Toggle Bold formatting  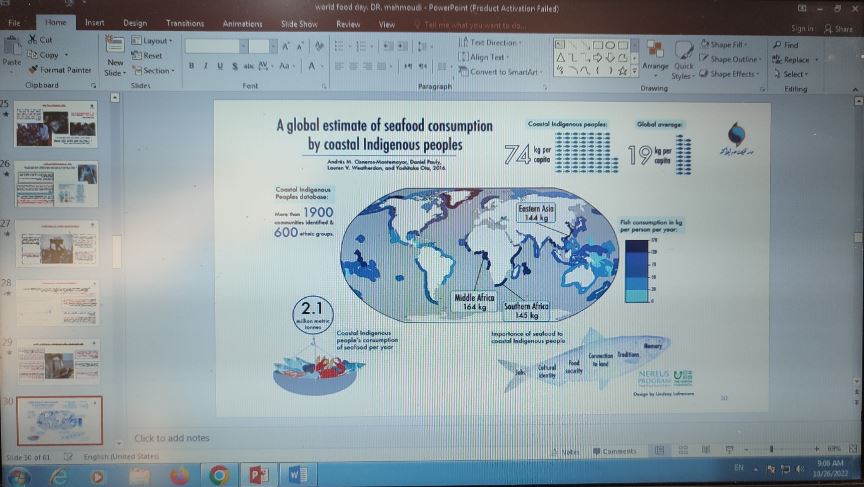[191, 66]
